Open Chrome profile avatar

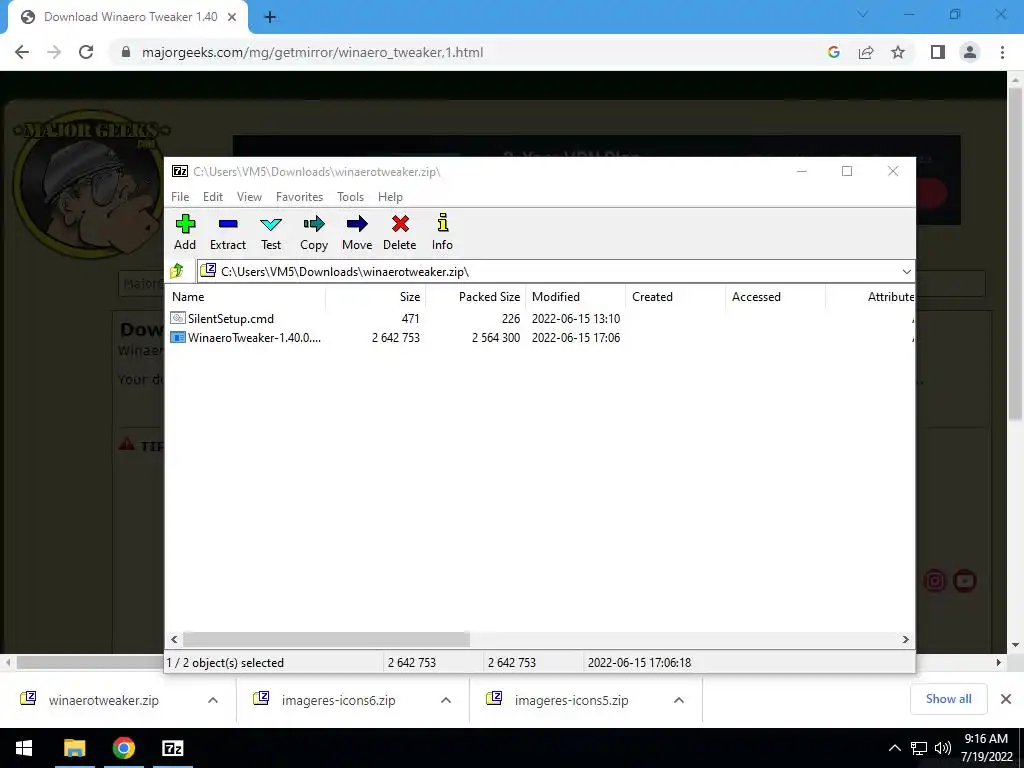tap(970, 52)
